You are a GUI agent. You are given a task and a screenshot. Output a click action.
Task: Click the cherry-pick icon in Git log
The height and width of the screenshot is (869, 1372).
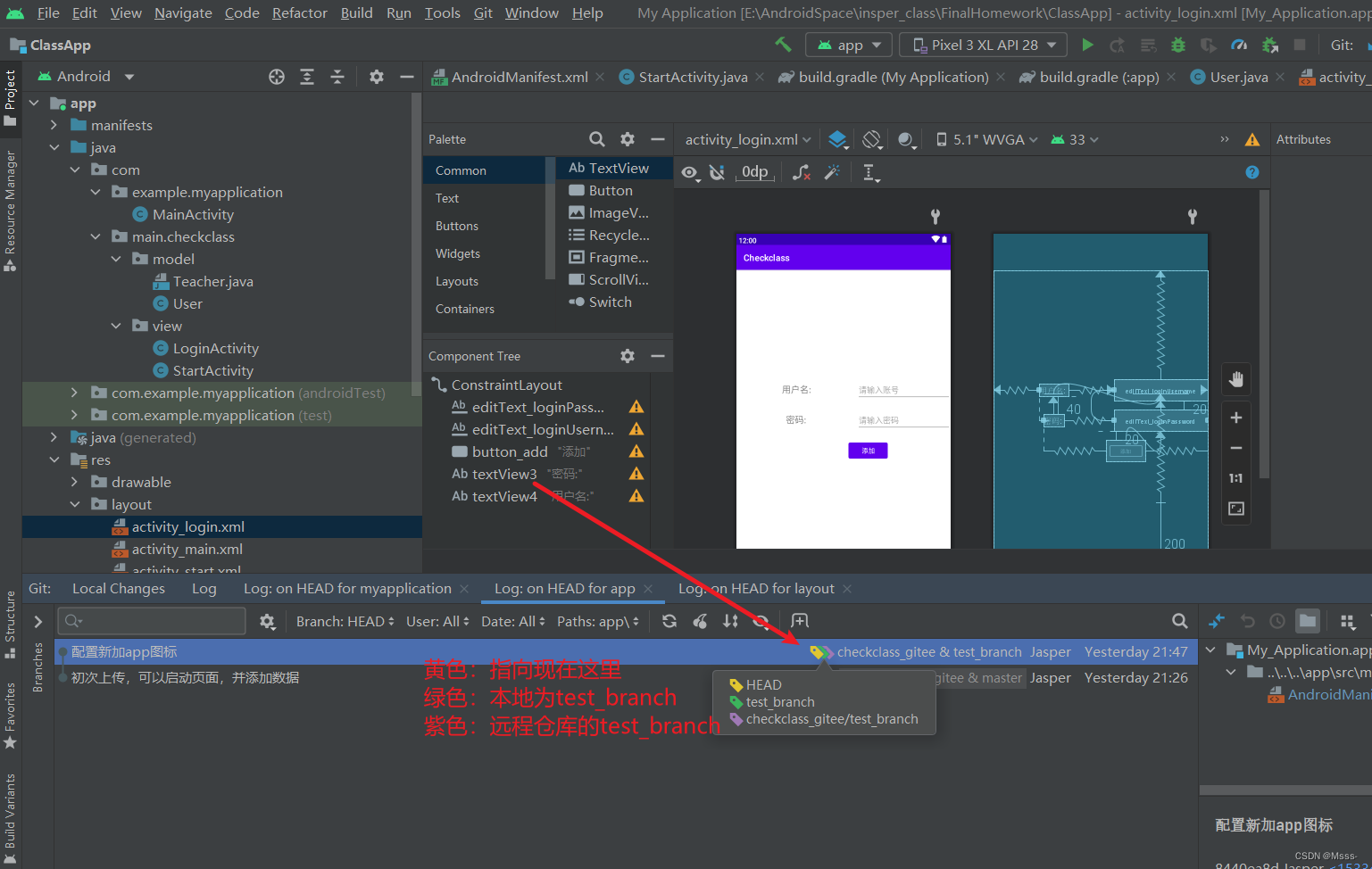click(x=700, y=621)
